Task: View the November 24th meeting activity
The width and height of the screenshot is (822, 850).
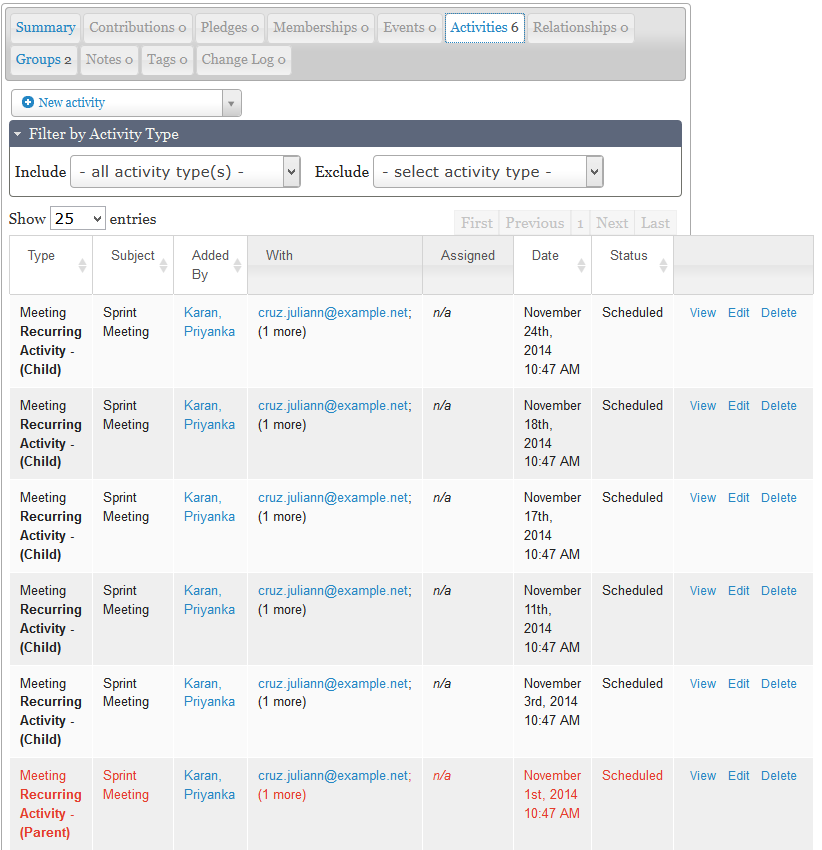Action: tap(703, 313)
